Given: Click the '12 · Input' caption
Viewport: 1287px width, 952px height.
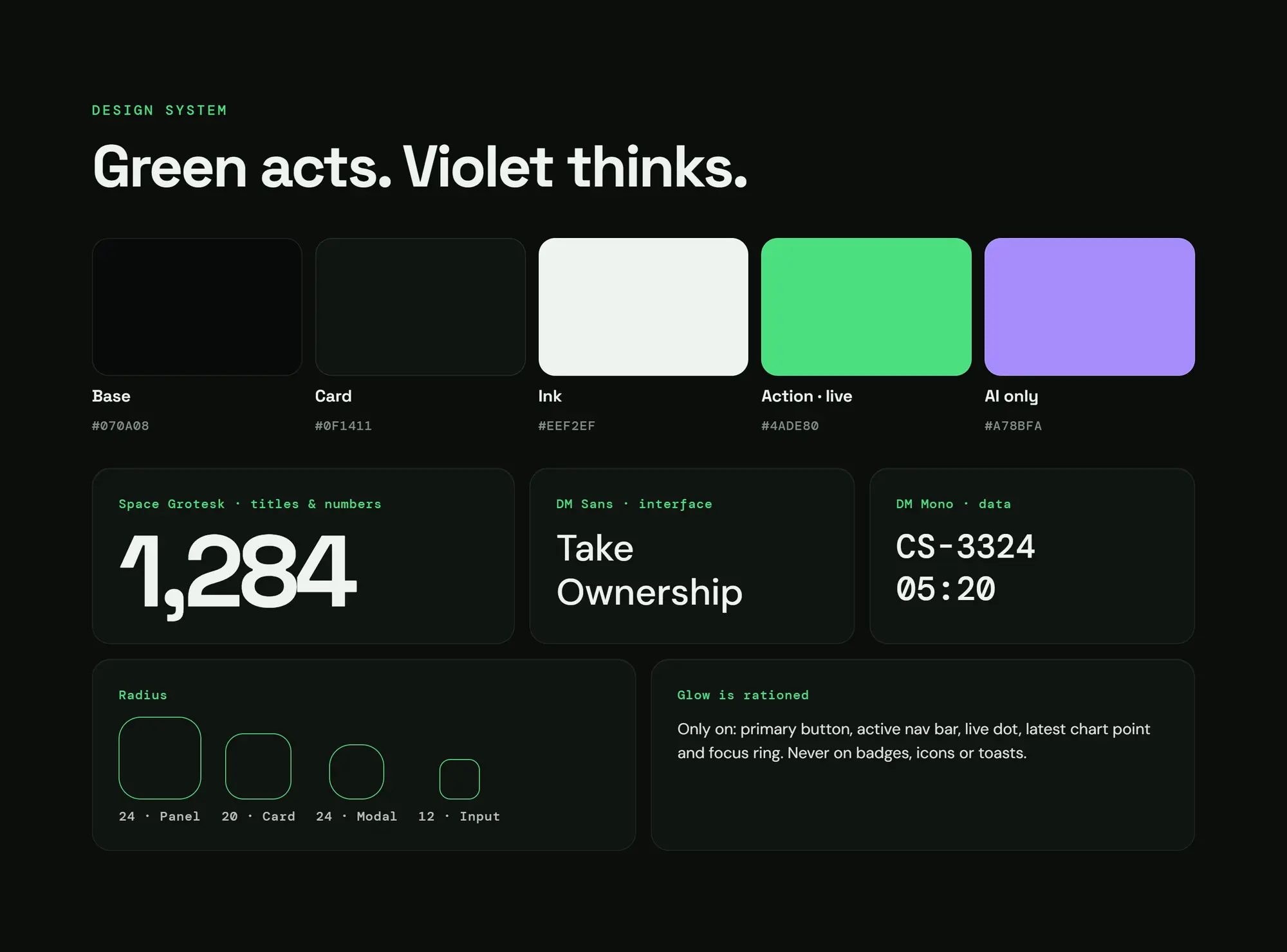Looking at the screenshot, I should (x=459, y=816).
